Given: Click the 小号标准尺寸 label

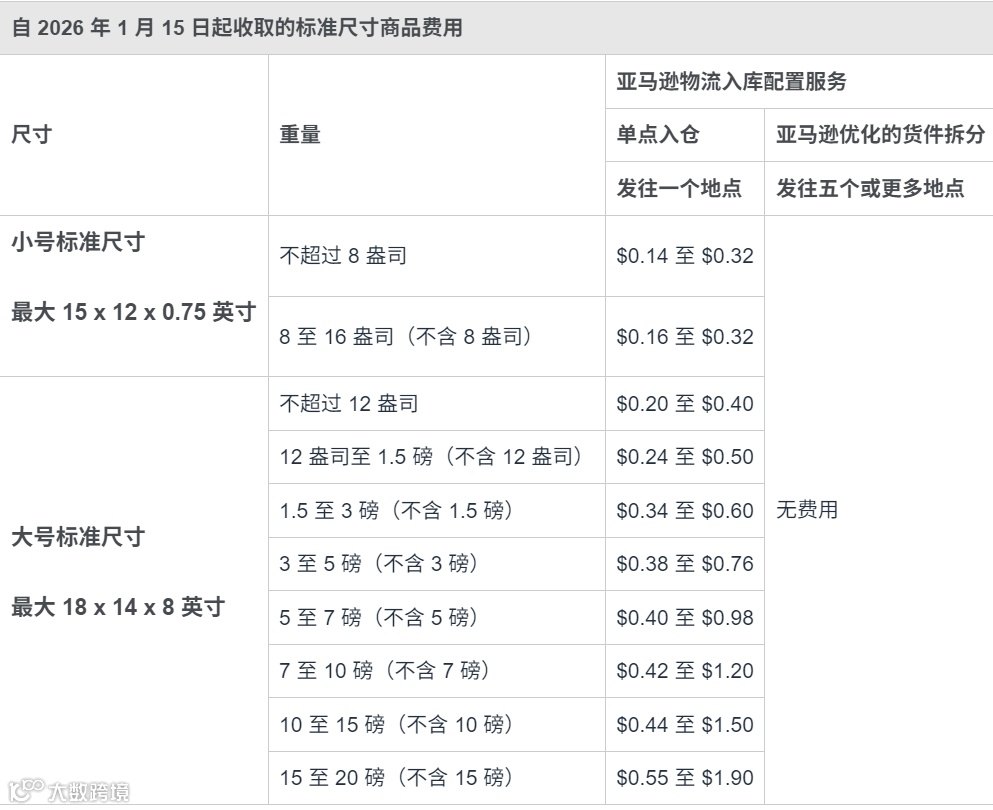Looking at the screenshot, I should pos(79,242).
